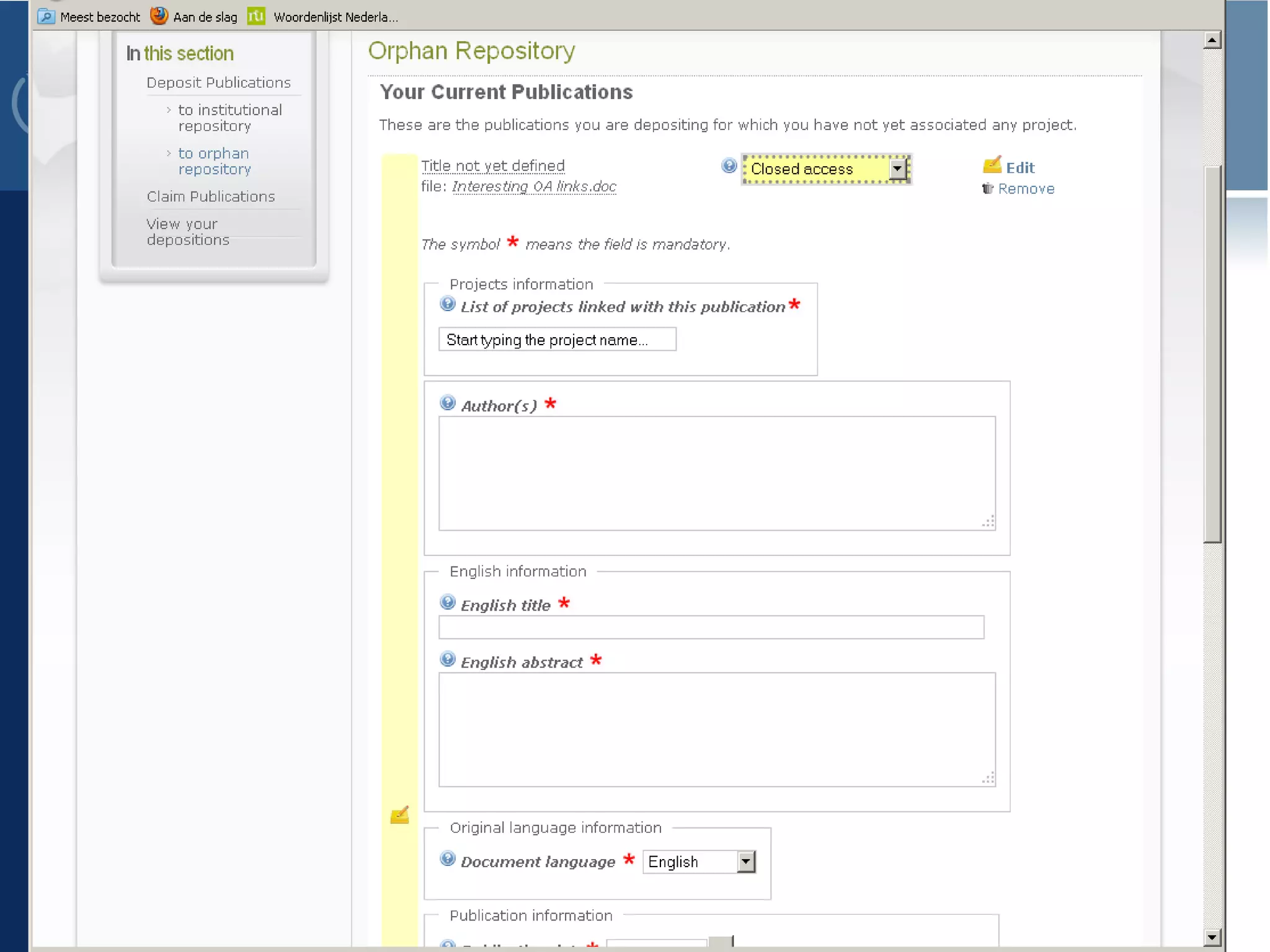Open Claim Publications section link
The image size is (1270, 952).
pyautogui.click(x=210, y=196)
